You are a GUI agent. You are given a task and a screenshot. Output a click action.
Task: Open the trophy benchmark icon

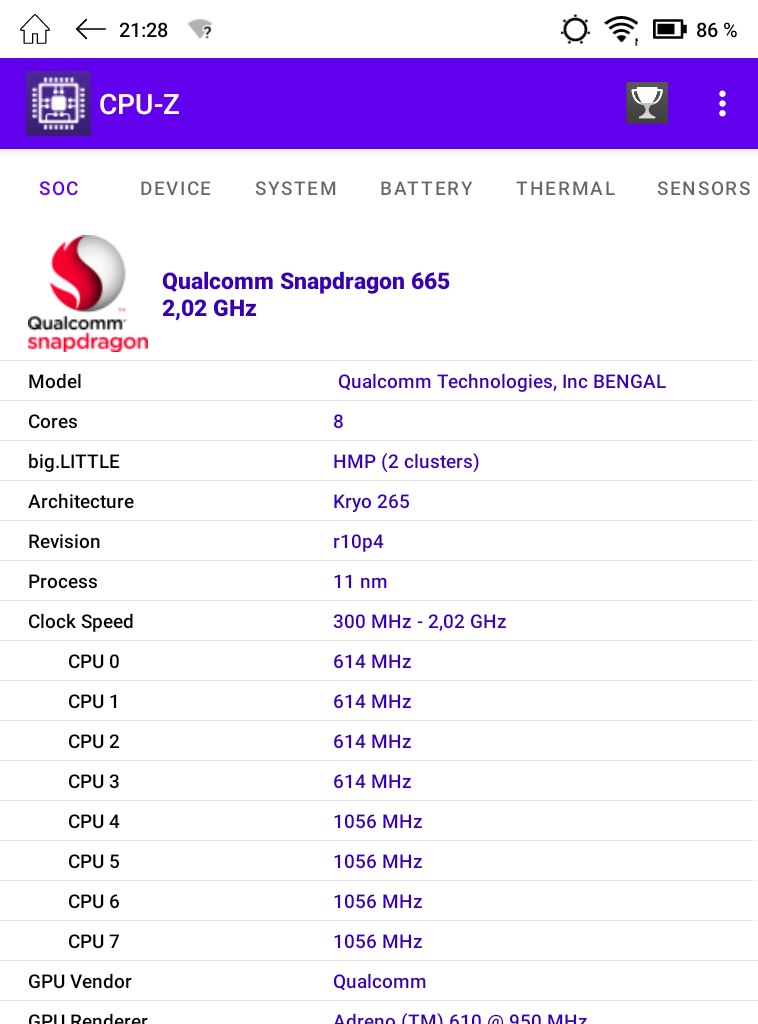(x=647, y=103)
